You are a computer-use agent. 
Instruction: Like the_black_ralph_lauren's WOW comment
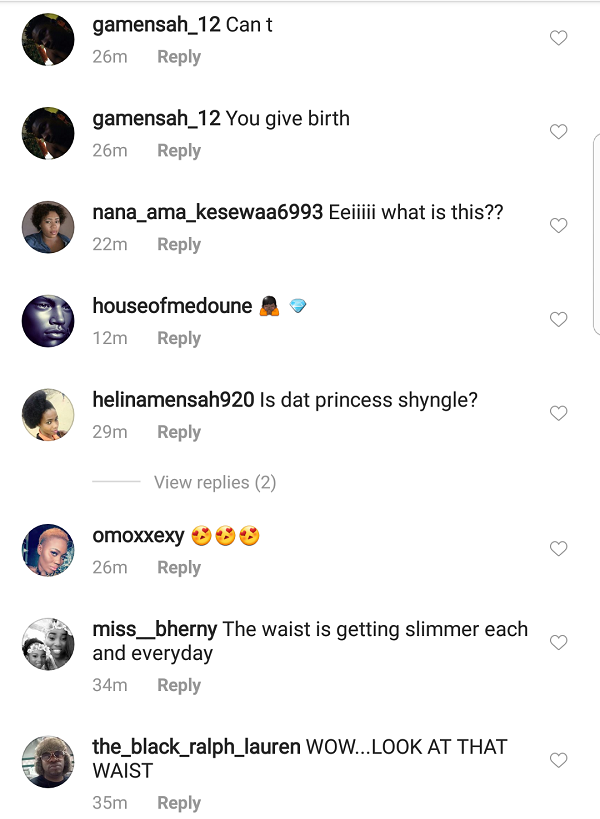click(x=558, y=760)
